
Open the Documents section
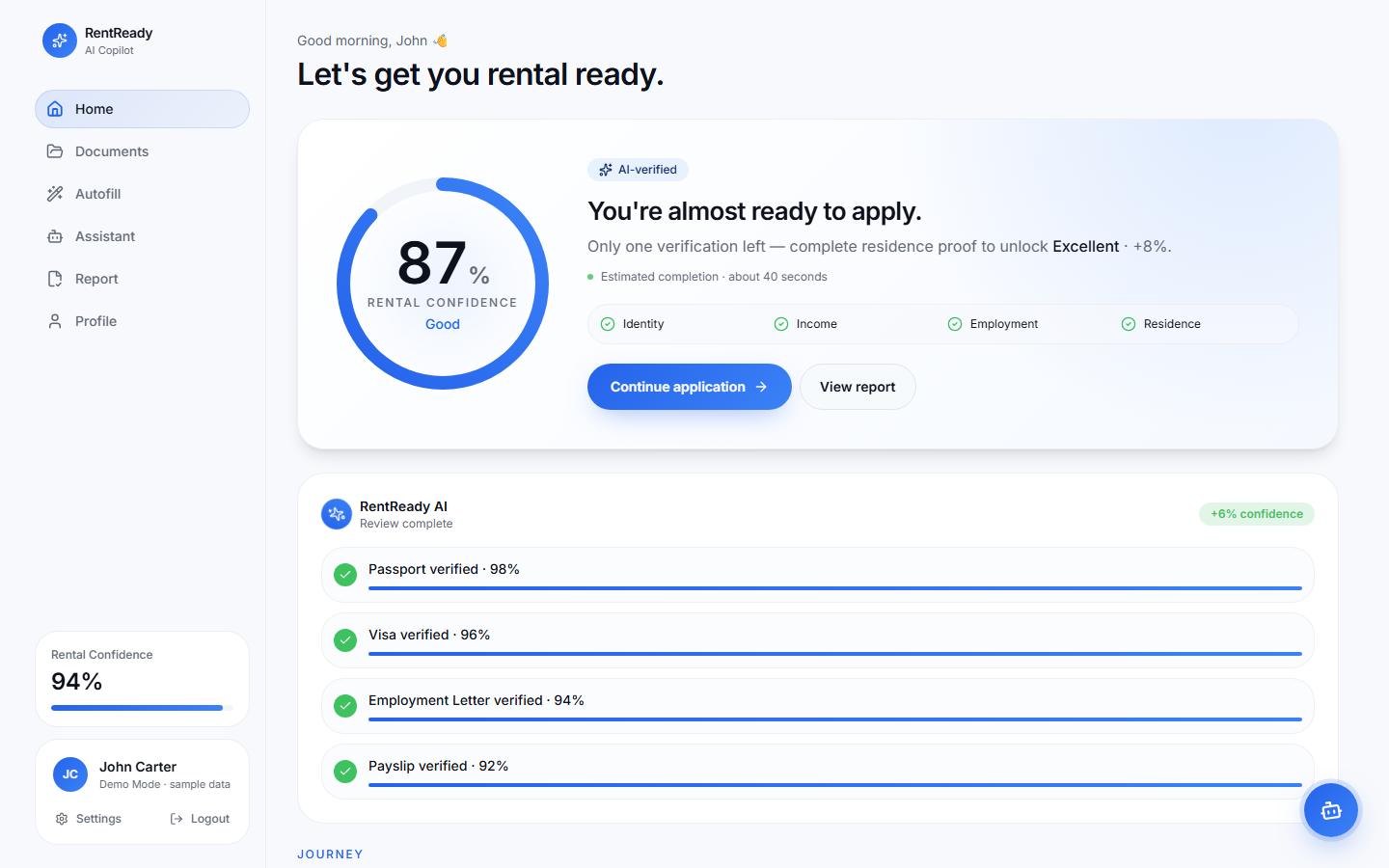[143, 151]
